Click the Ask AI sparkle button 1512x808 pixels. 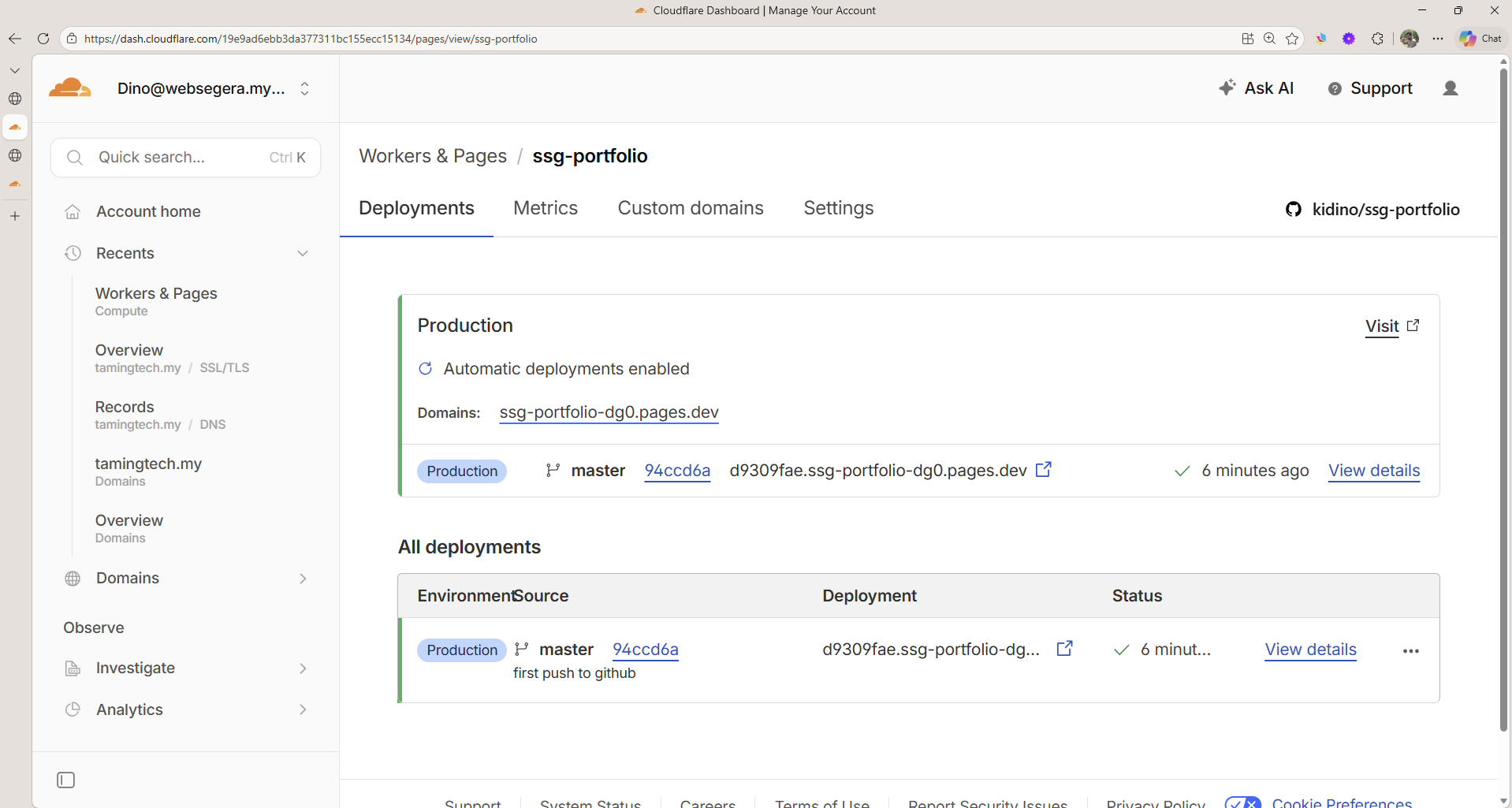(1256, 88)
